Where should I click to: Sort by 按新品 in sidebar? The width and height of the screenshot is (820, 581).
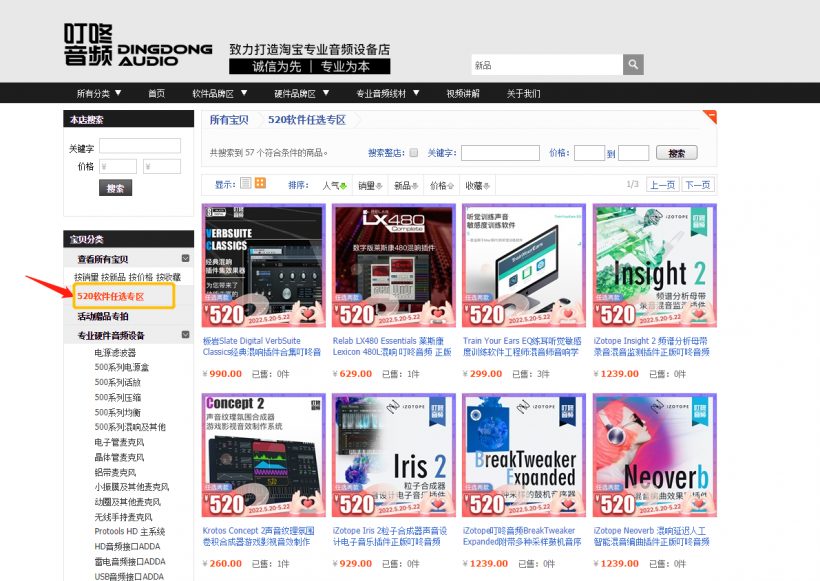[113, 277]
